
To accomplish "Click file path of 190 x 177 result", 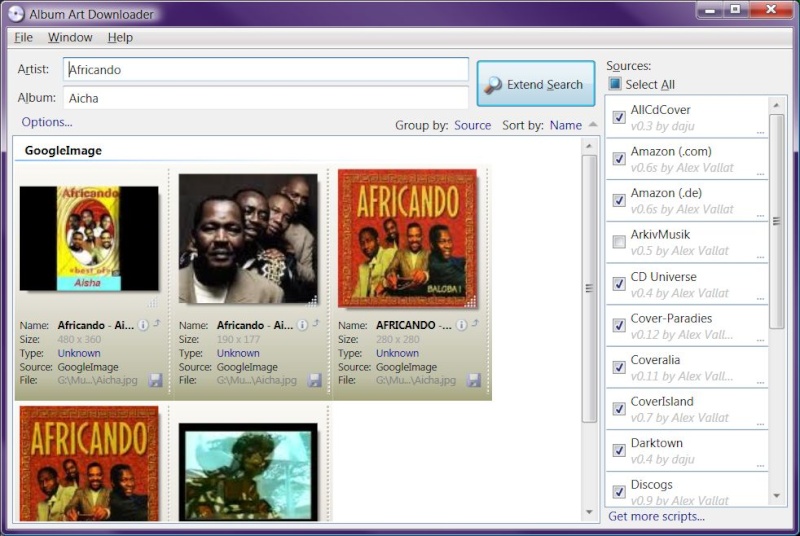I will click(257, 380).
